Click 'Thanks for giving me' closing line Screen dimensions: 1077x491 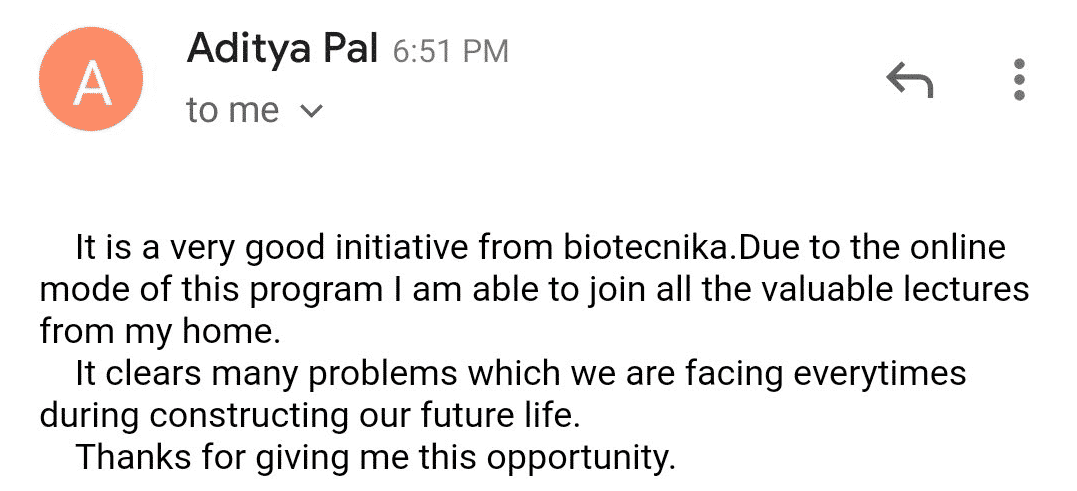[376, 457]
